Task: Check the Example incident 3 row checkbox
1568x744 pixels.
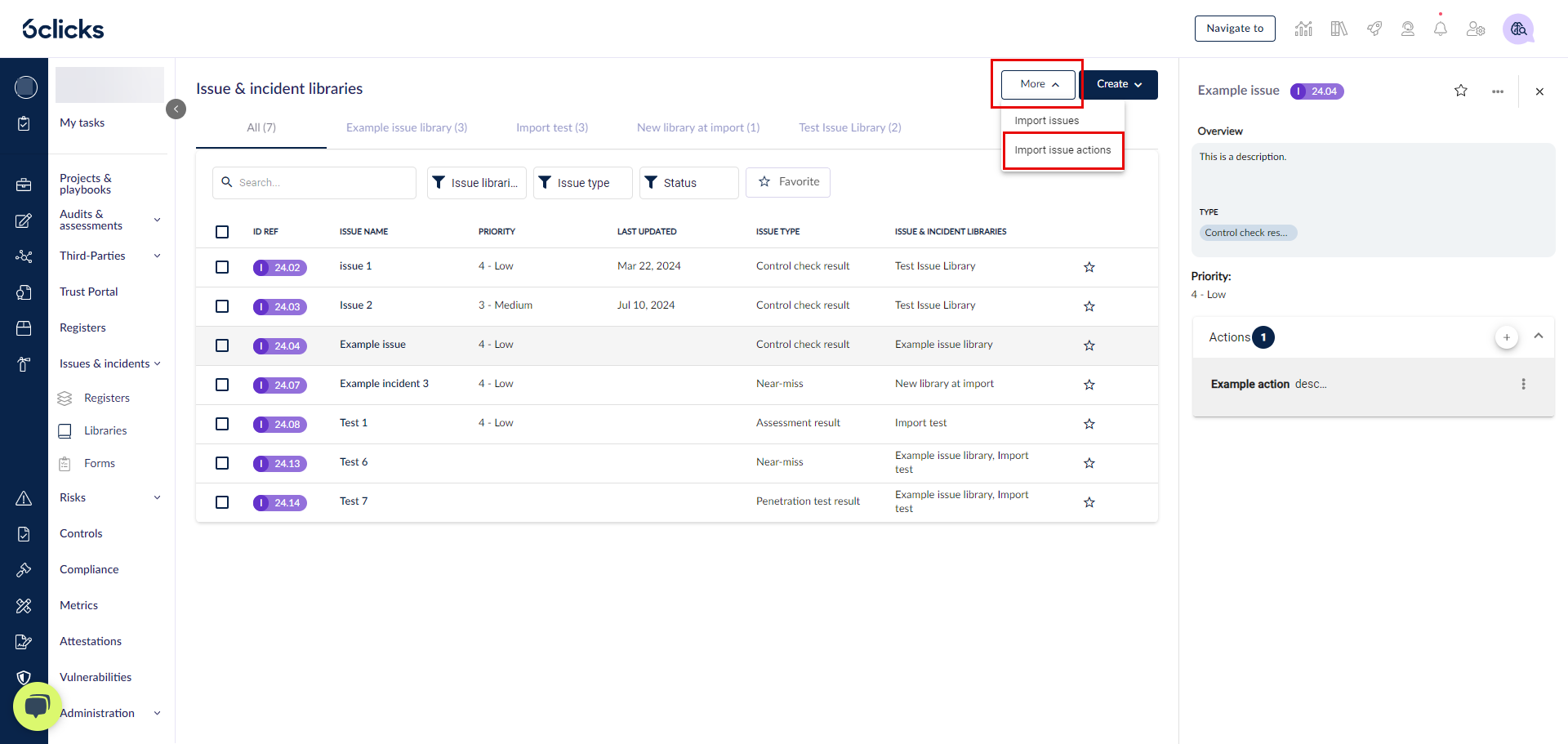Action: [x=222, y=385]
